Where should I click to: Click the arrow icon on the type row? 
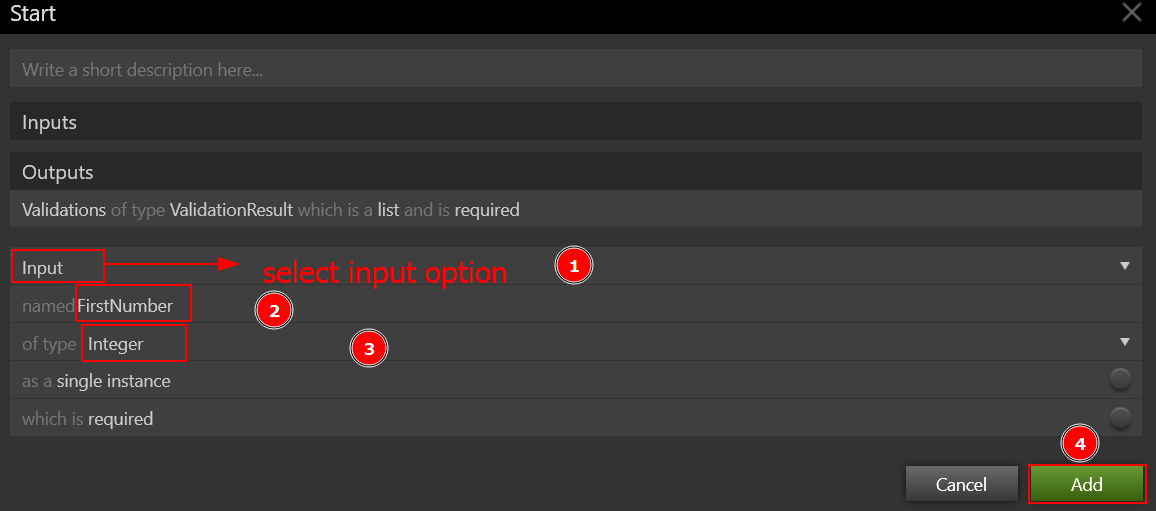pyautogui.click(x=1125, y=342)
